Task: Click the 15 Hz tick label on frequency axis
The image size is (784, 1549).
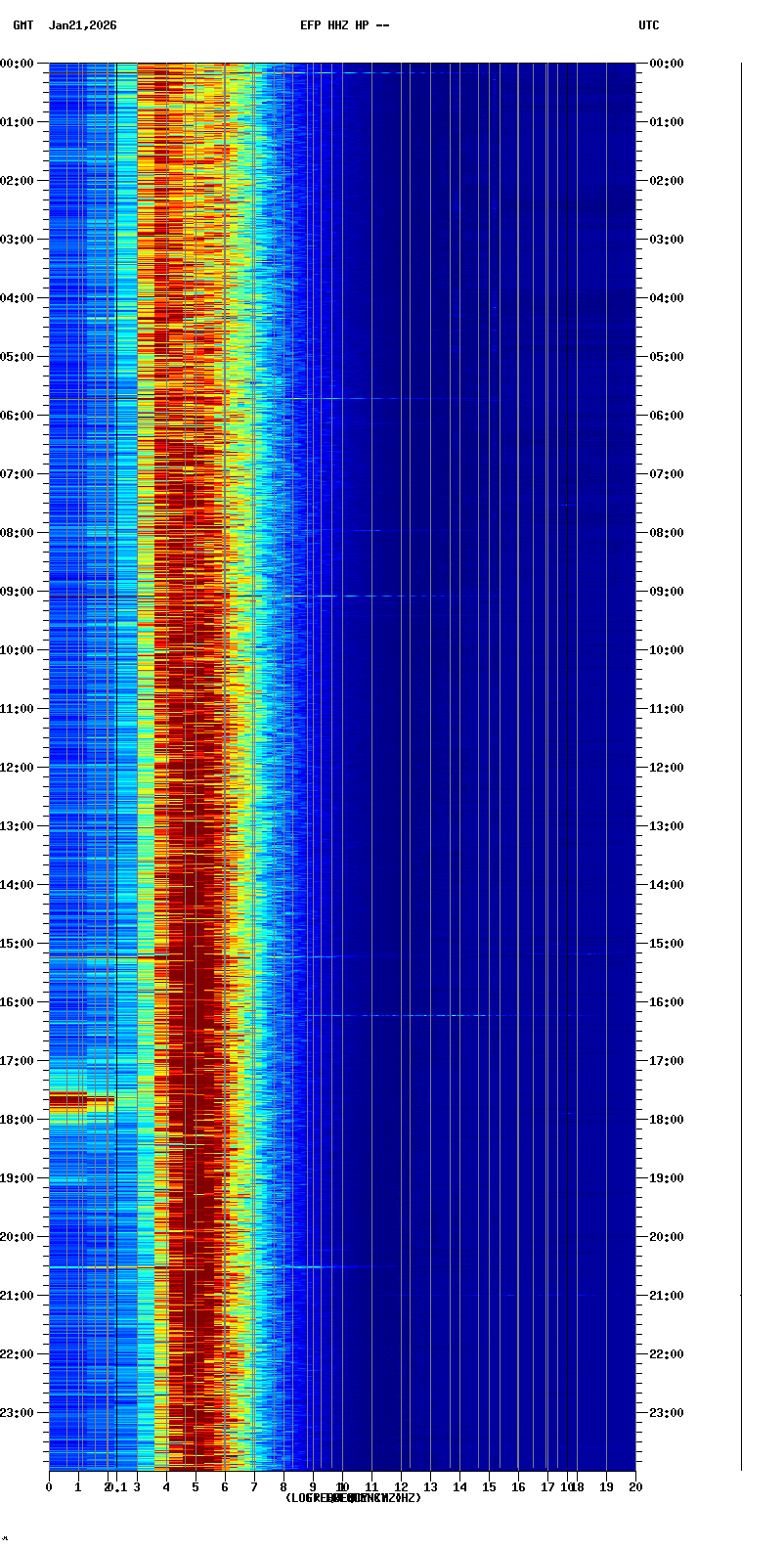Action: point(489,1487)
